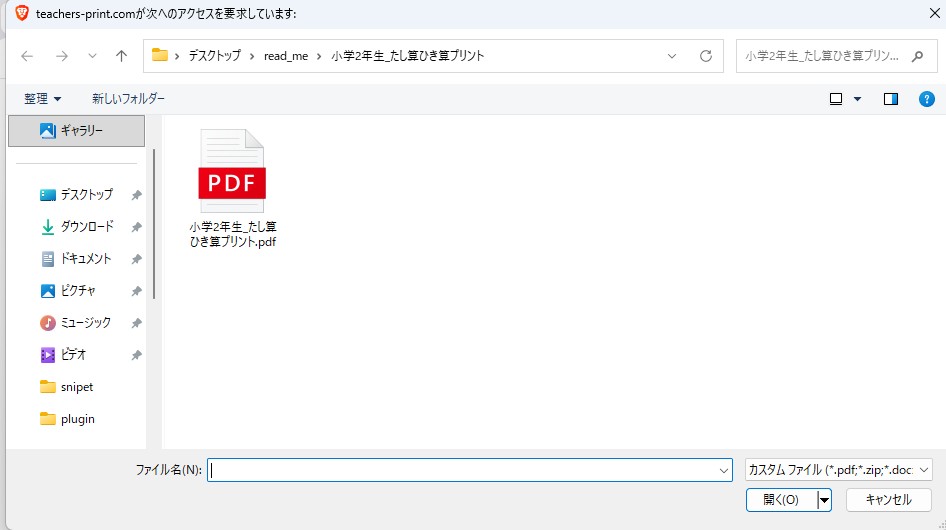Refresh the current folder view
Viewport: 946px width, 530px height.
(x=705, y=56)
